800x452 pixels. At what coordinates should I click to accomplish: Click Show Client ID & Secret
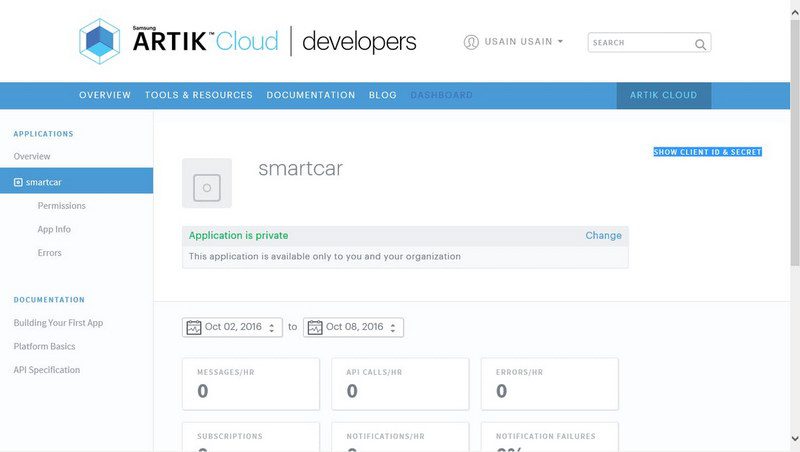(708, 152)
